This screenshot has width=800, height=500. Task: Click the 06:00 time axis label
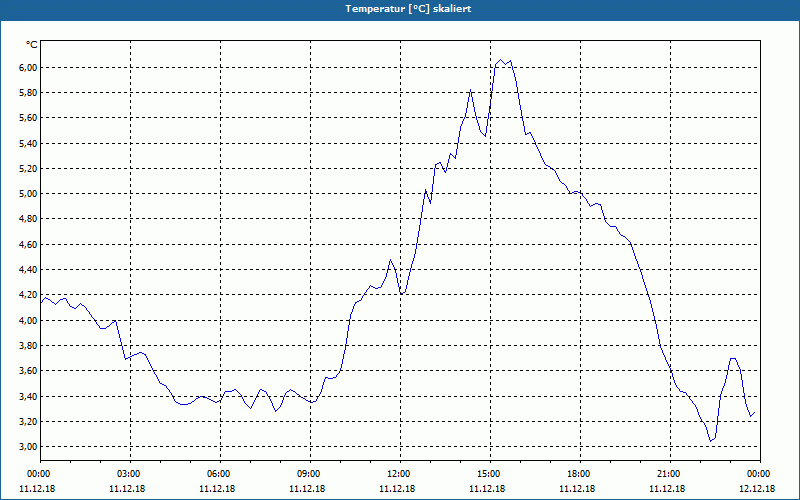point(220,474)
